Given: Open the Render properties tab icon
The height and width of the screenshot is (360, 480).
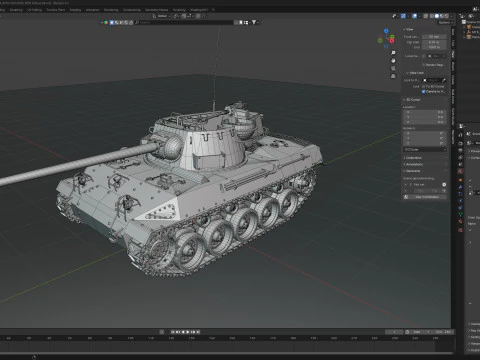Looking at the screenshot, I should click(x=460, y=143).
